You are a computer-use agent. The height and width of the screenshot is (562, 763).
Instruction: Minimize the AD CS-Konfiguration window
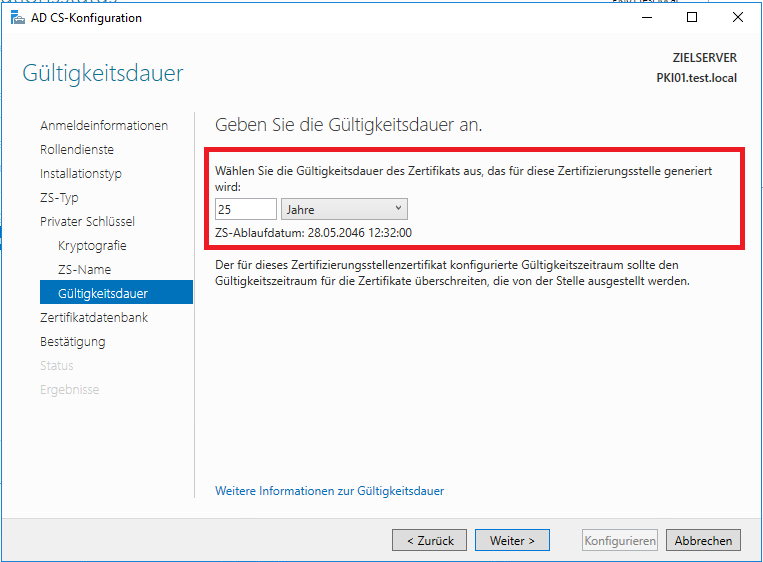(x=646, y=18)
